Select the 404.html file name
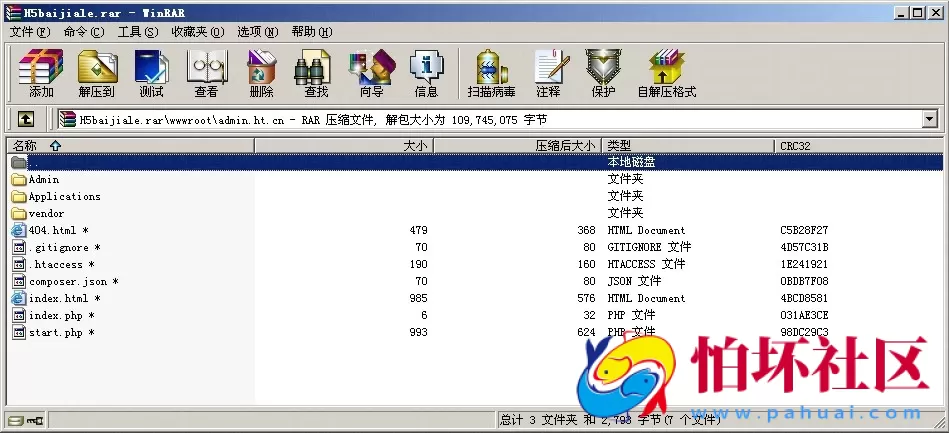The height and width of the screenshot is (433, 949). click(x=59, y=230)
